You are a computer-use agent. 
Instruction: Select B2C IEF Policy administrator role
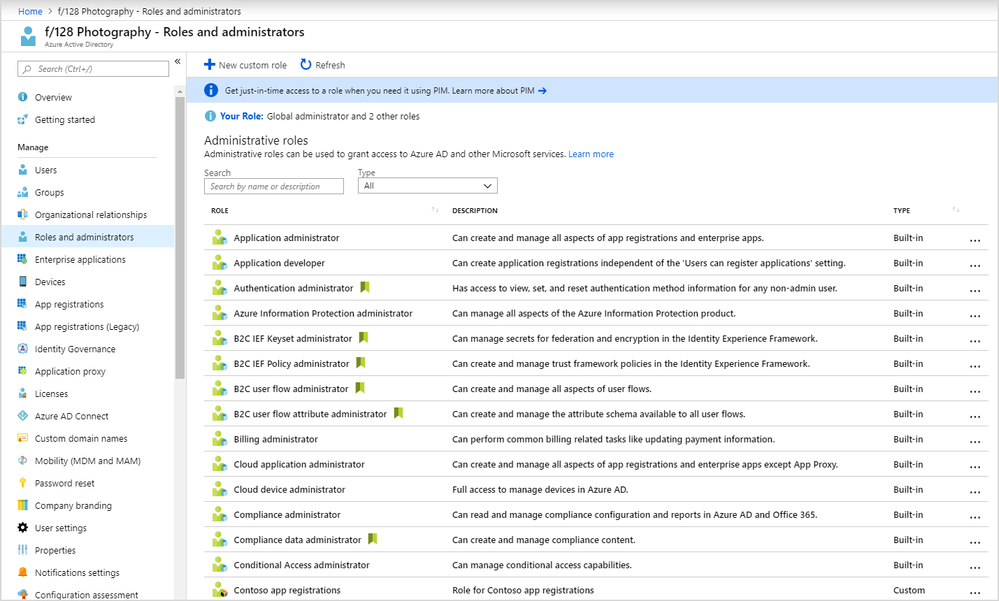tap(291, 363)
